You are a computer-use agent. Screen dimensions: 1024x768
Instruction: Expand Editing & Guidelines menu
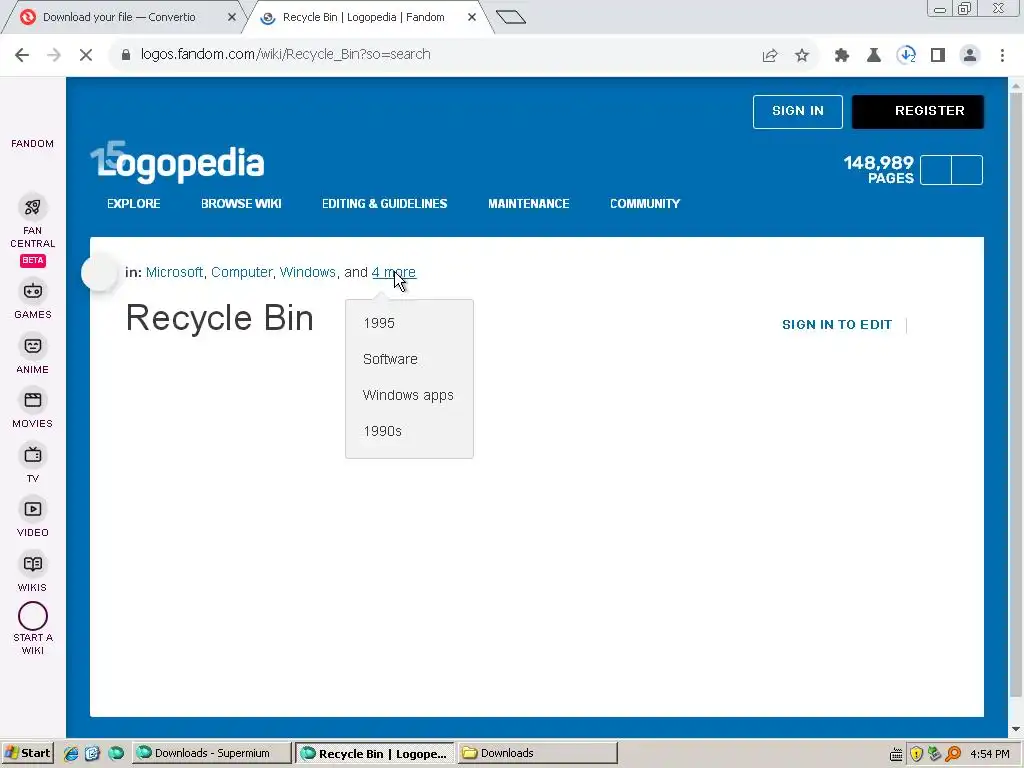point(385,204)
